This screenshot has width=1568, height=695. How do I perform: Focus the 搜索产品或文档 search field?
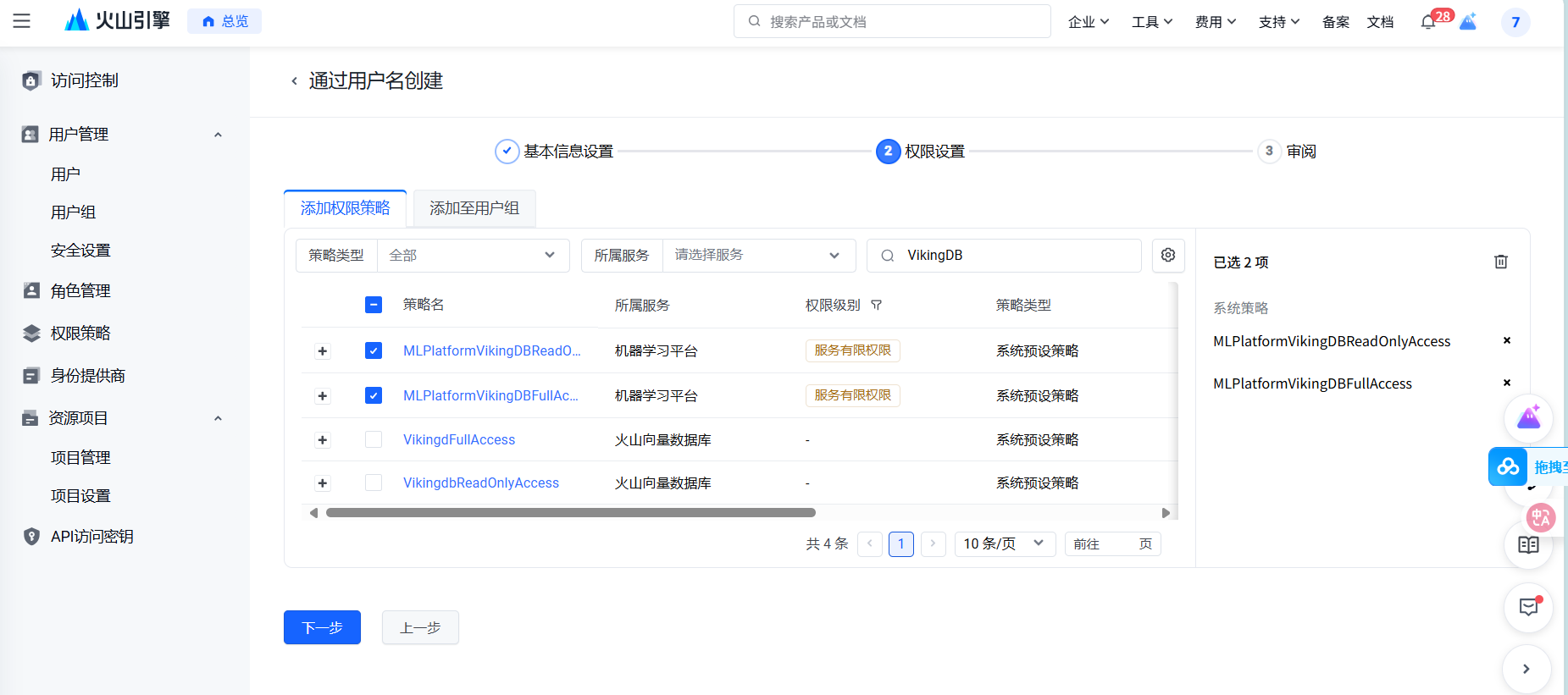pyautogui.click(x=892, y=21)
